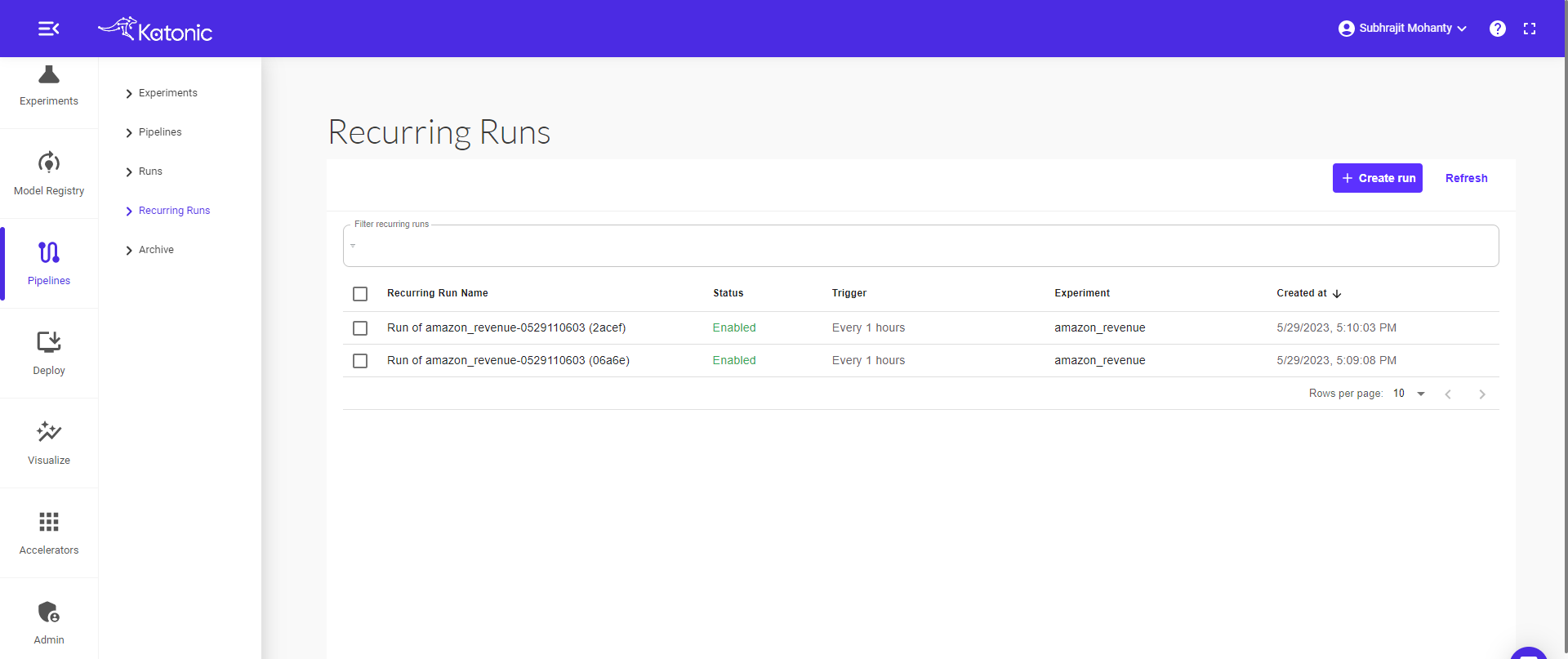
Task: Select all recurring runs checkbox
Action: 360,294
